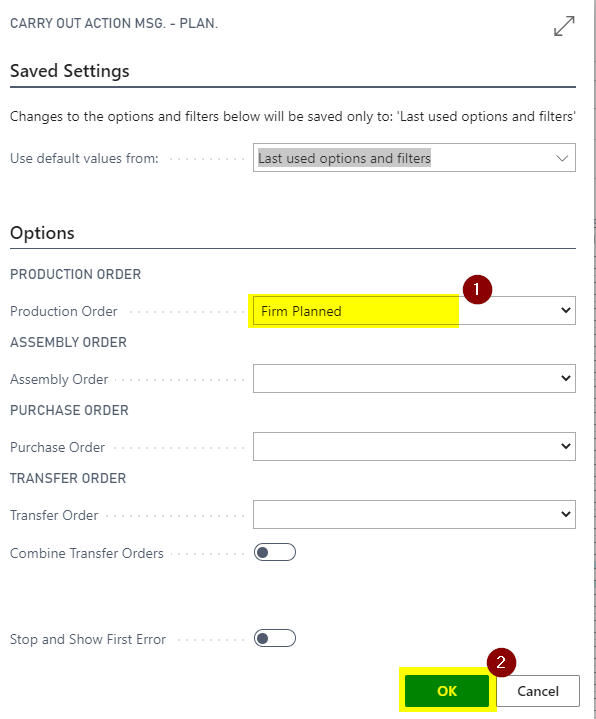The width and height of the screenshot is (596, 719).
Task: Click the 'Combine Transfer Orders' field label
Action: coord(87,553)
